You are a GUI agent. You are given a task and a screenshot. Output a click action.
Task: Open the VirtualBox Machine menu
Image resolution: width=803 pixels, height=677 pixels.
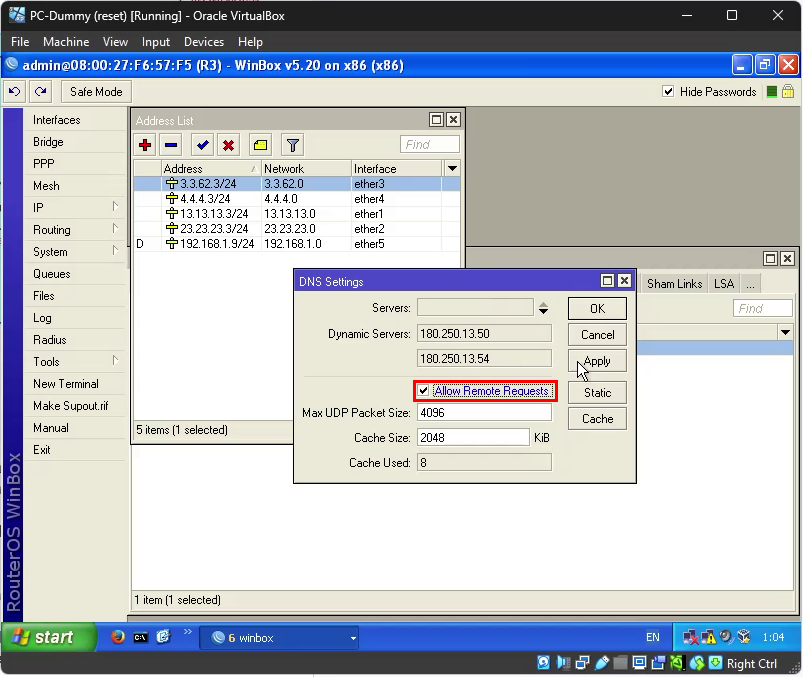pos(66,42)
